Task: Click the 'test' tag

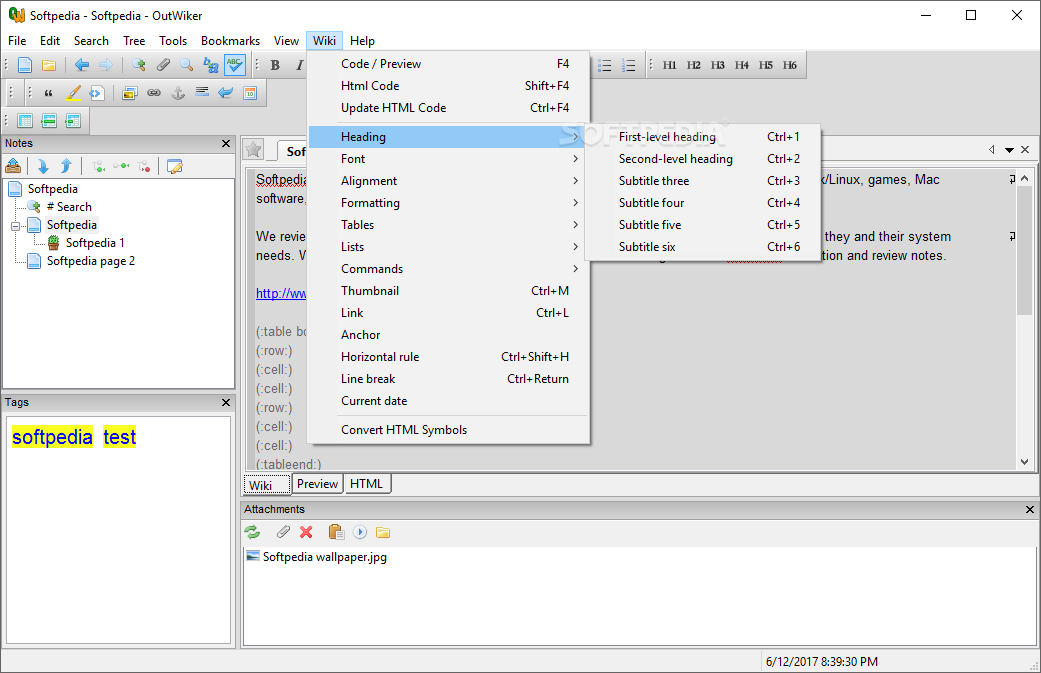Action: point(120,437)
